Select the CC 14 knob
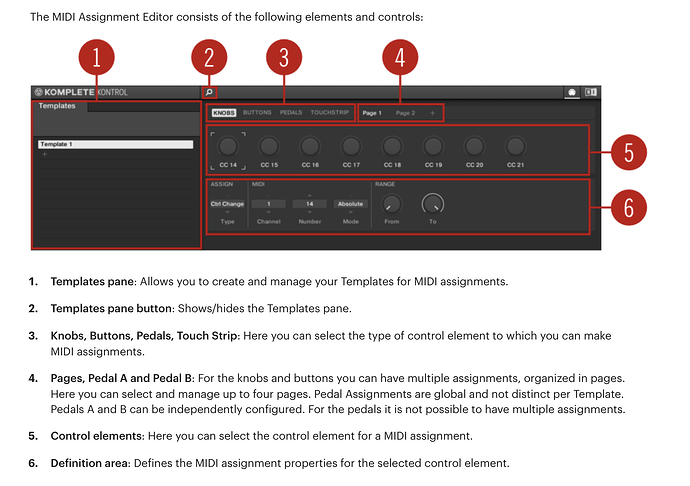This screenshot has width=690, height=486. 228,147
